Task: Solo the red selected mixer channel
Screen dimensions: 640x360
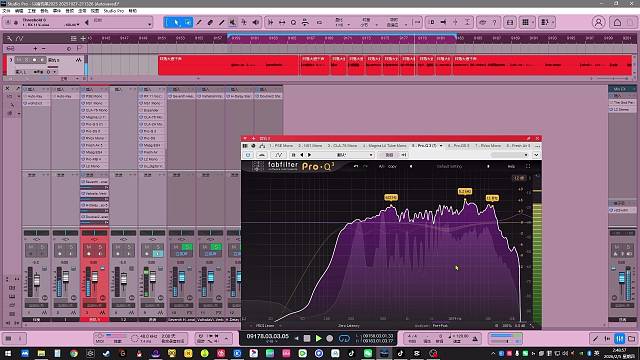Action: [100, 247]
